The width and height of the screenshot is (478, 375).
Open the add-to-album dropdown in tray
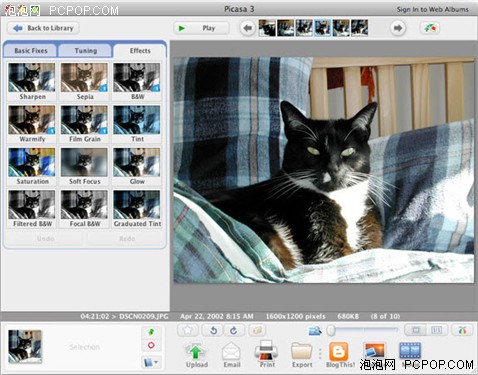[x=151, y=362]
